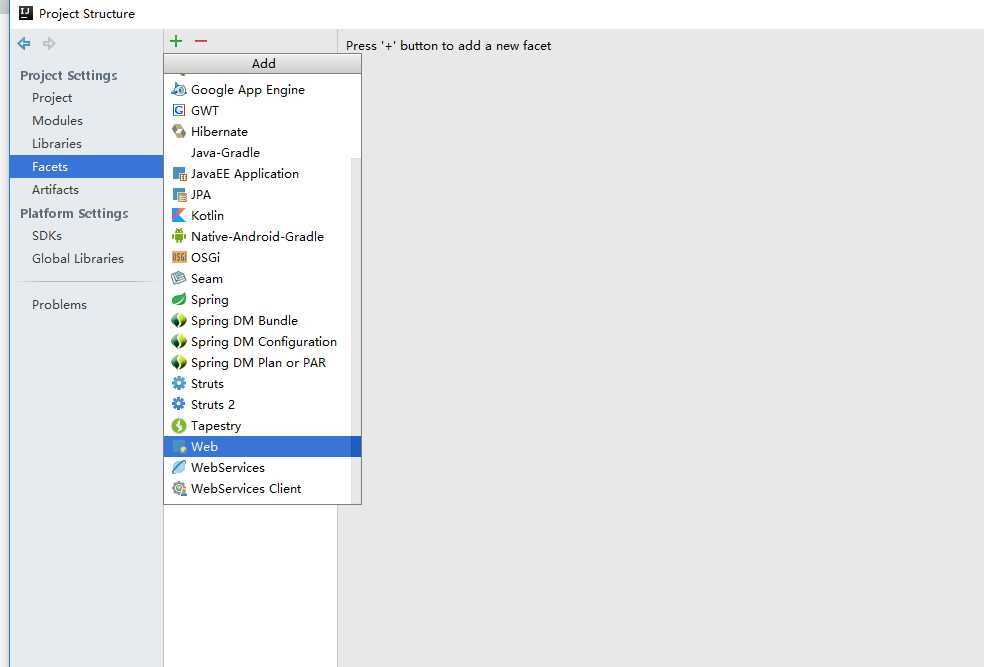Click the OSGi facet icon

coord(179,257)
